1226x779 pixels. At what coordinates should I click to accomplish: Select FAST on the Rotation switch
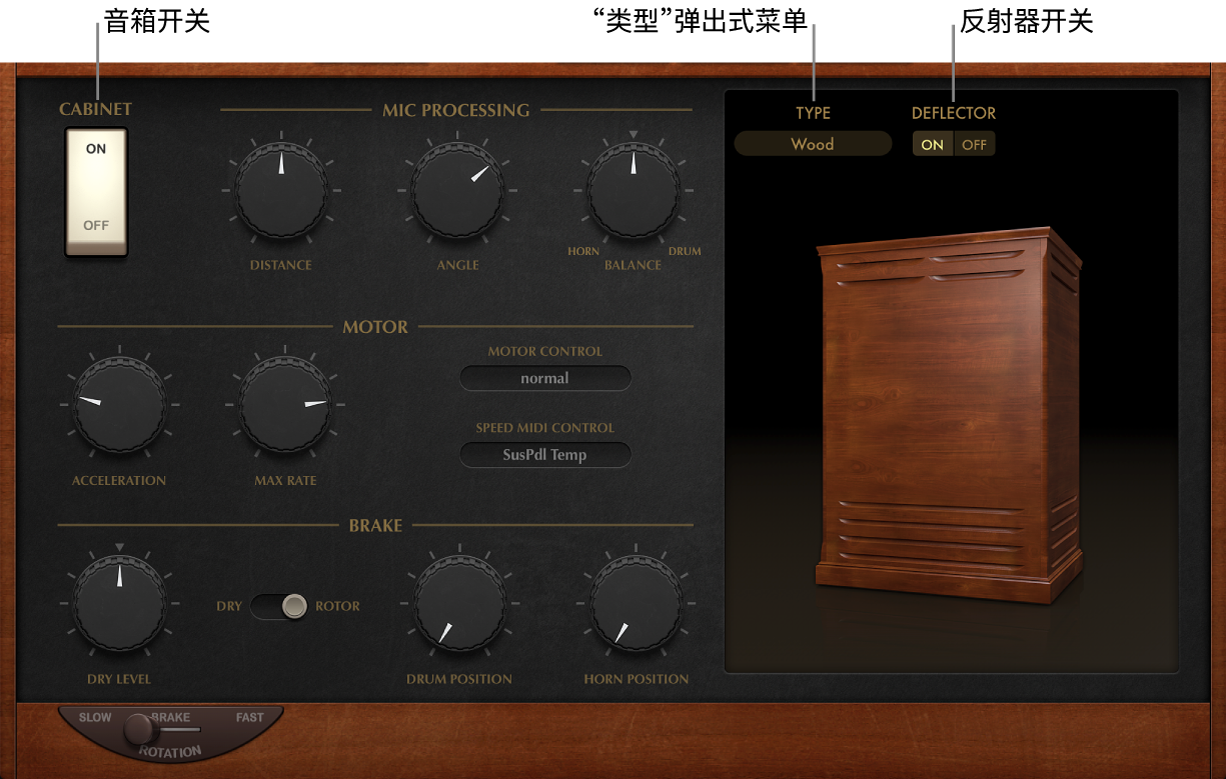[250, 717]
